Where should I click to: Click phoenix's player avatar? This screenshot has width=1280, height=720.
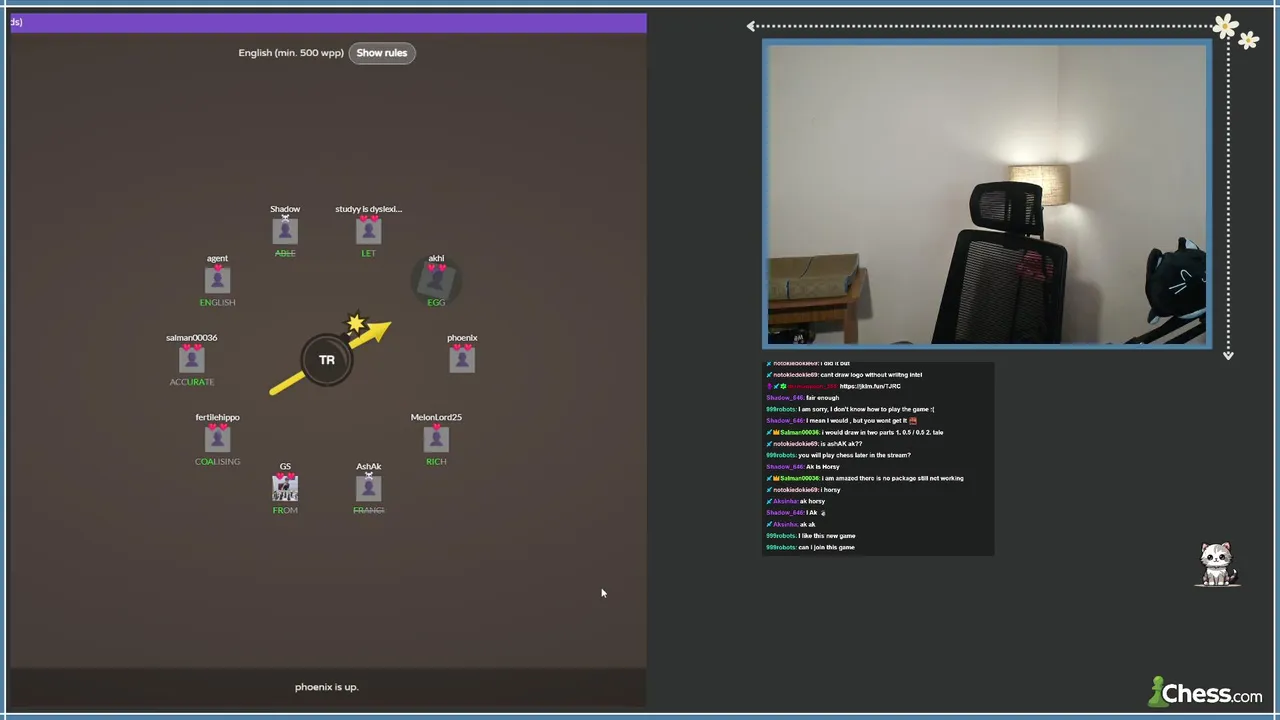[462, 360]
